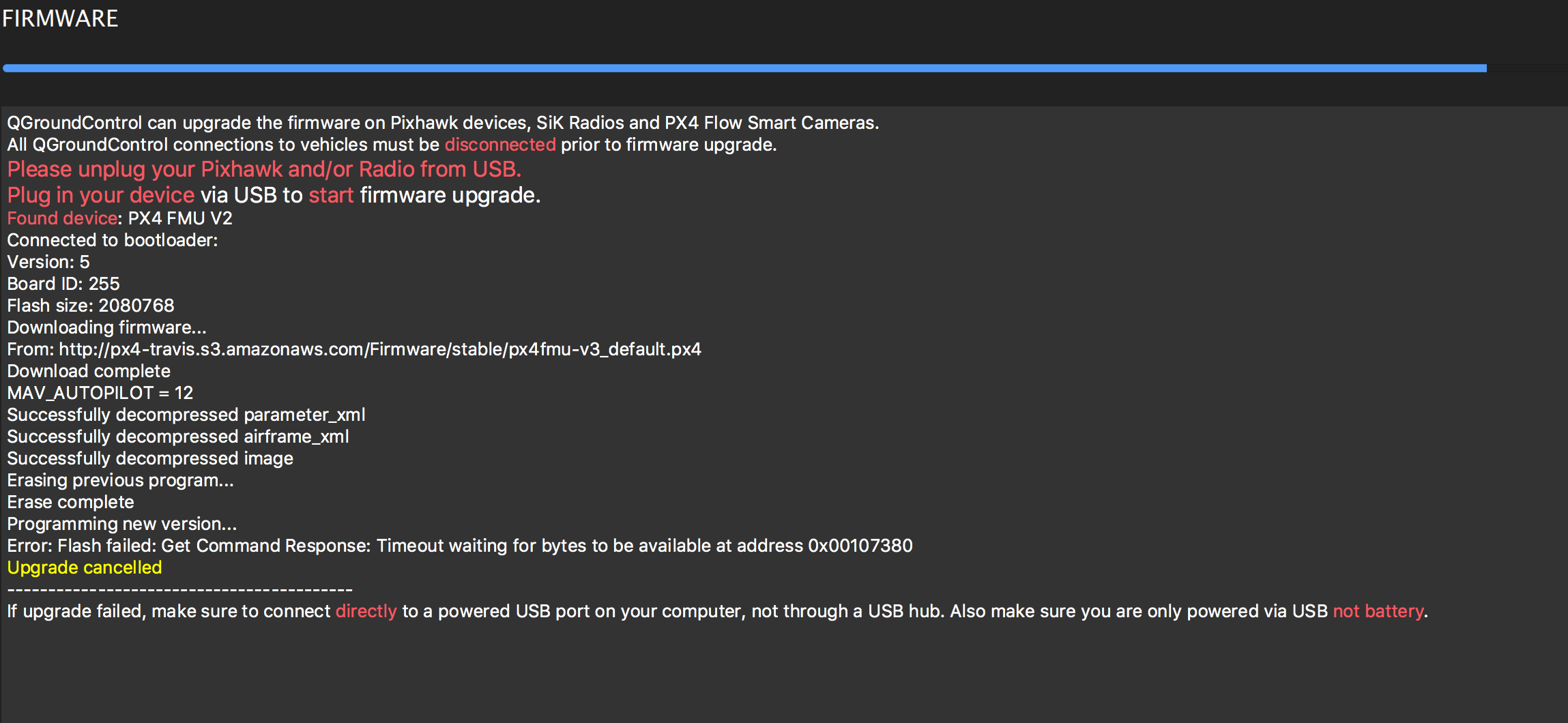1568x723 pixels.
Task: Click the Flash size 2080768 entry
Action: coord(89,305)
